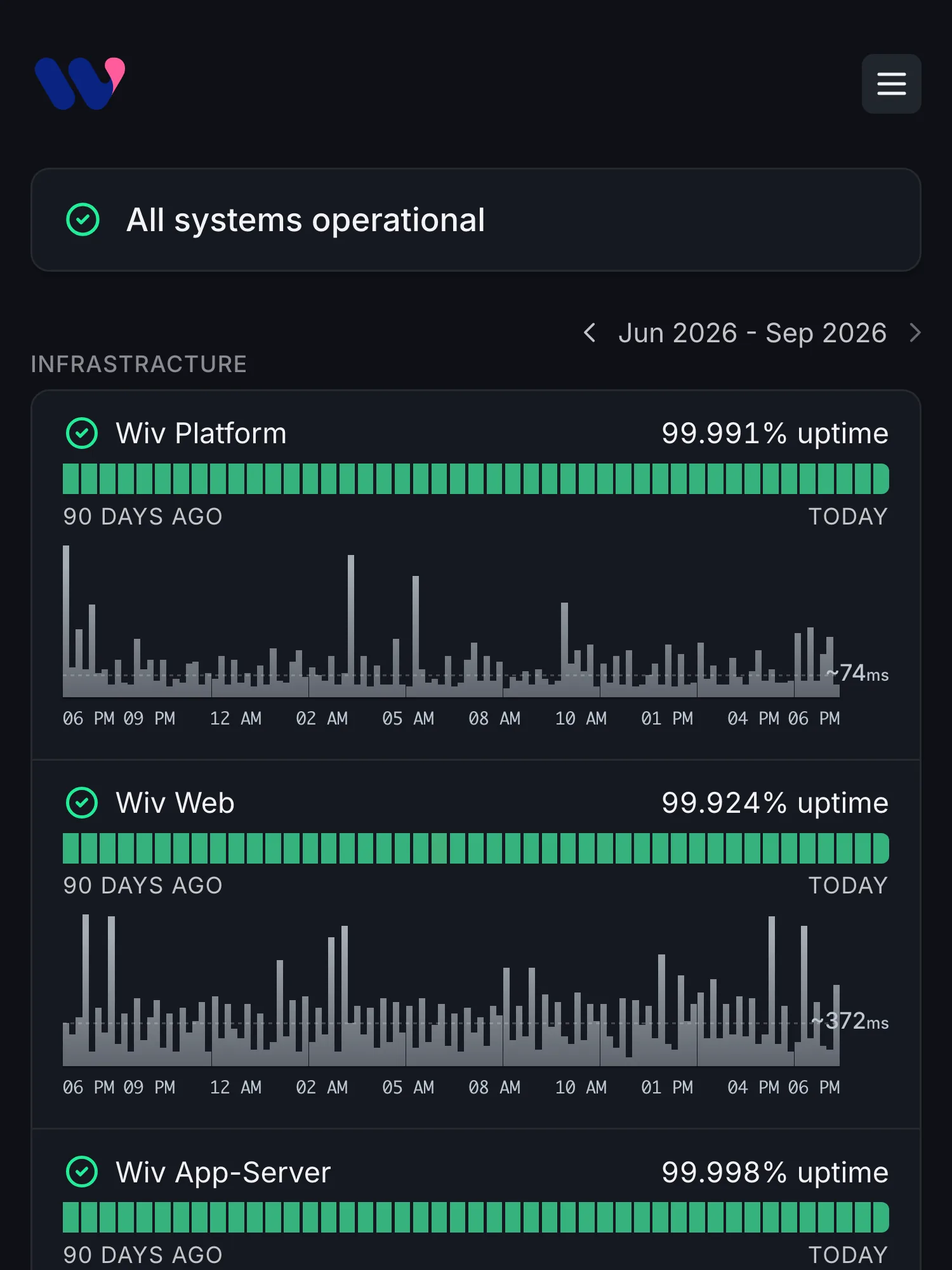
Task: Click Wiv Web status check icon
Action: (x=82, y=803)
